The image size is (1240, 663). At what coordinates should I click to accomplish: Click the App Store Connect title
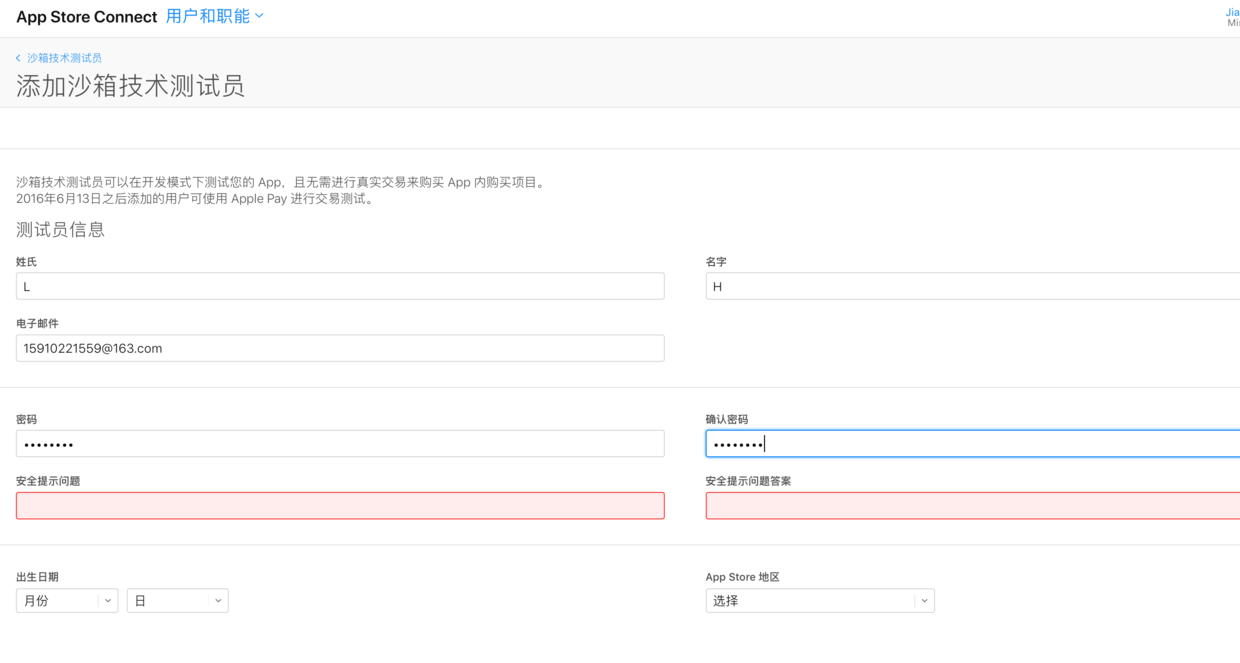point(87,17)
